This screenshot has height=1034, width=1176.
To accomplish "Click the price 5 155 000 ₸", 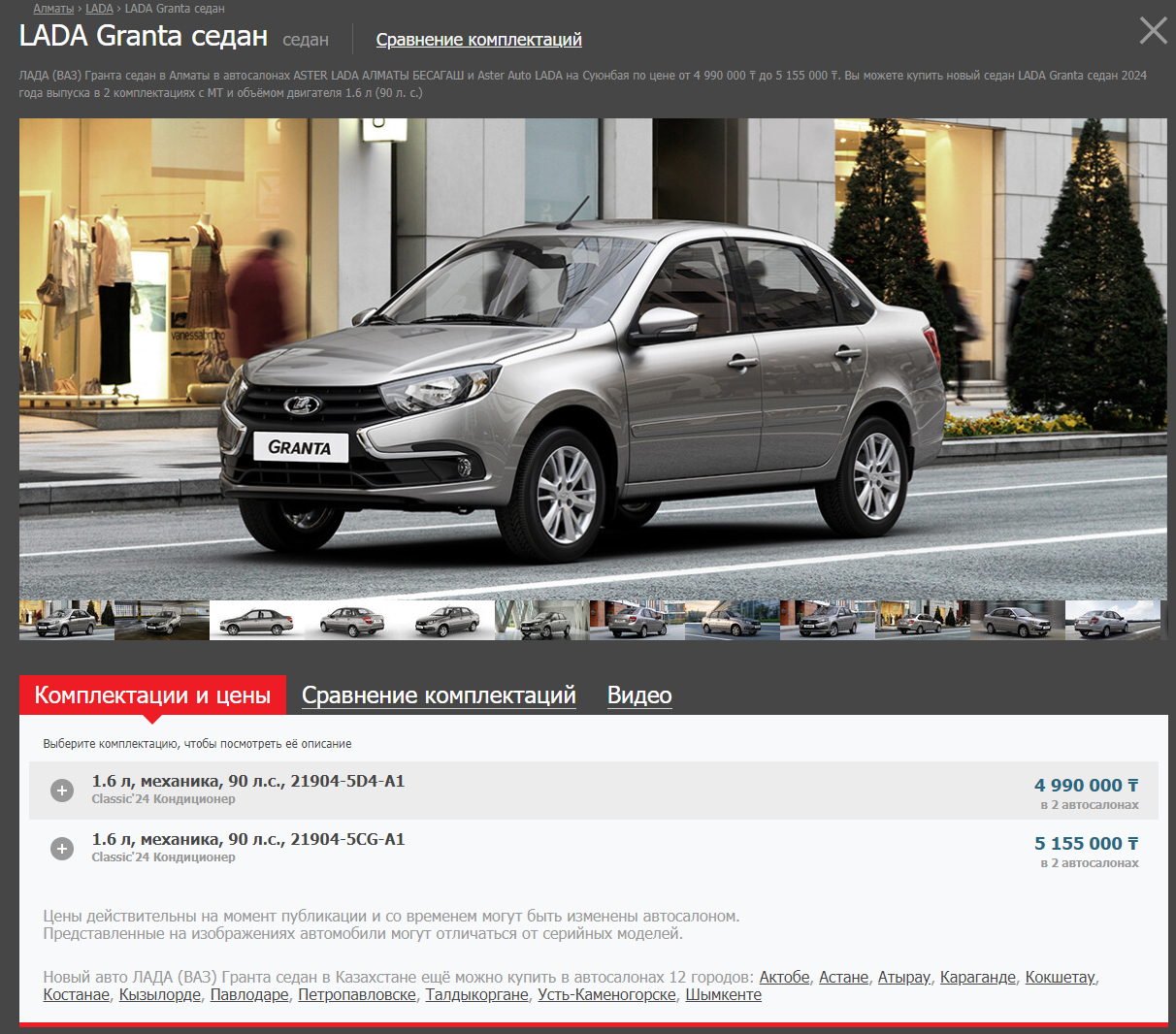I will pos(1086,843).
